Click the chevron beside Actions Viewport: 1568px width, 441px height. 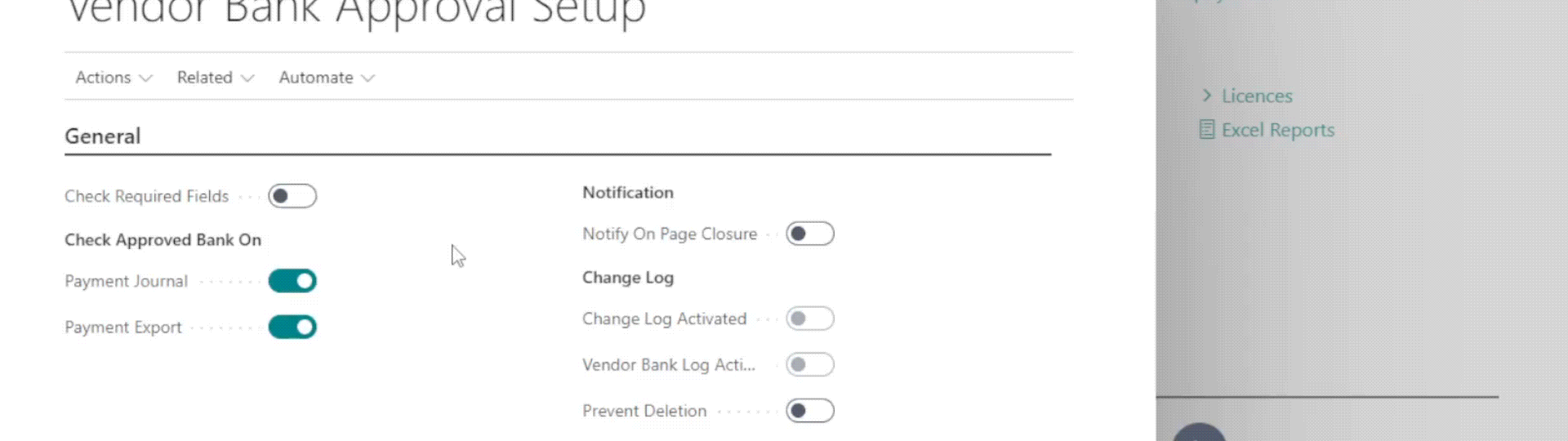146,78
